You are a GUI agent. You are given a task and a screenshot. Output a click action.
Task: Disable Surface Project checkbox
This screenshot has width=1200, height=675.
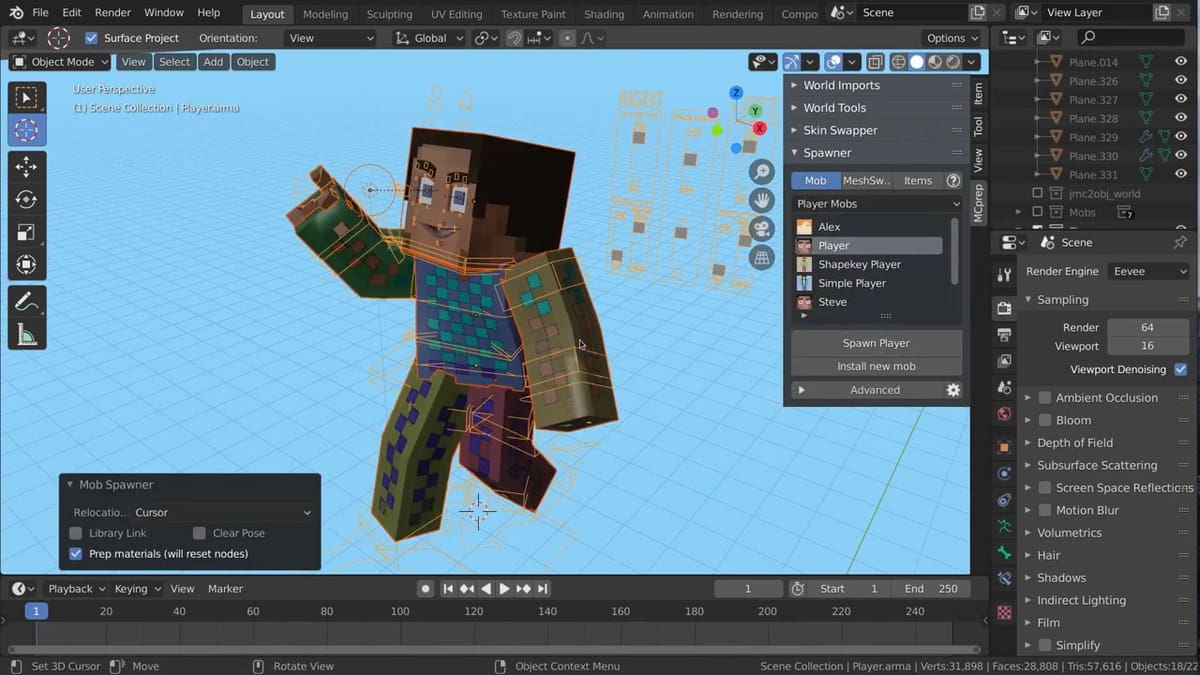(91, 38)
